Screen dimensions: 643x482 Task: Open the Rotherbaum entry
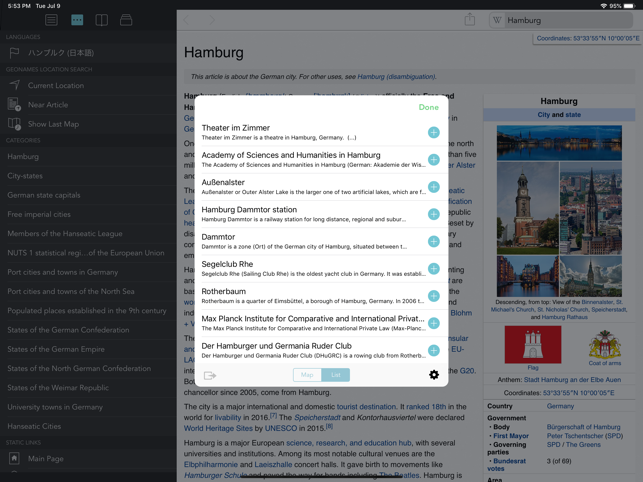[x=313, y=295]
